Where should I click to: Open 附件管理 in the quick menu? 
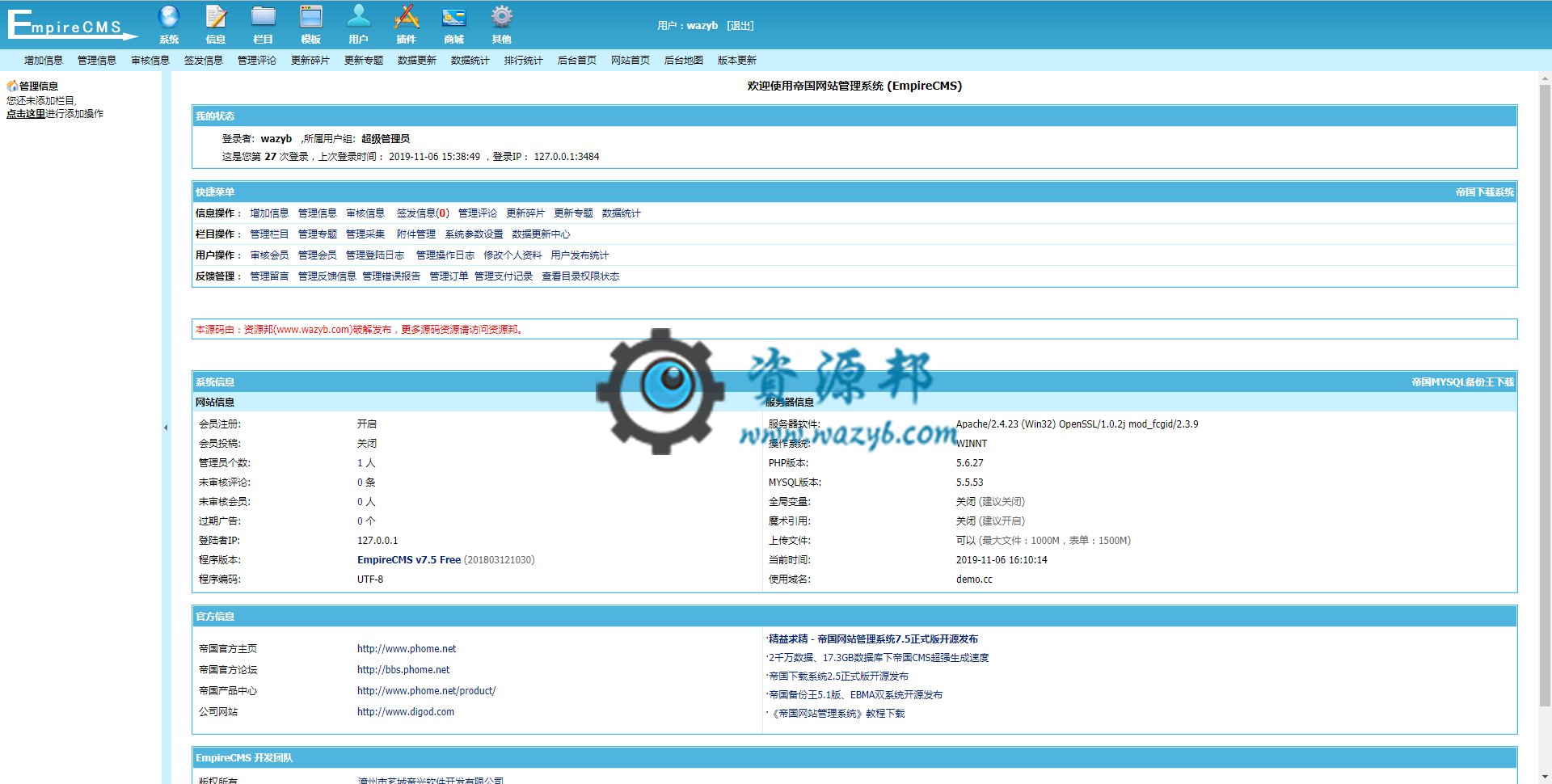coord(416,234)
